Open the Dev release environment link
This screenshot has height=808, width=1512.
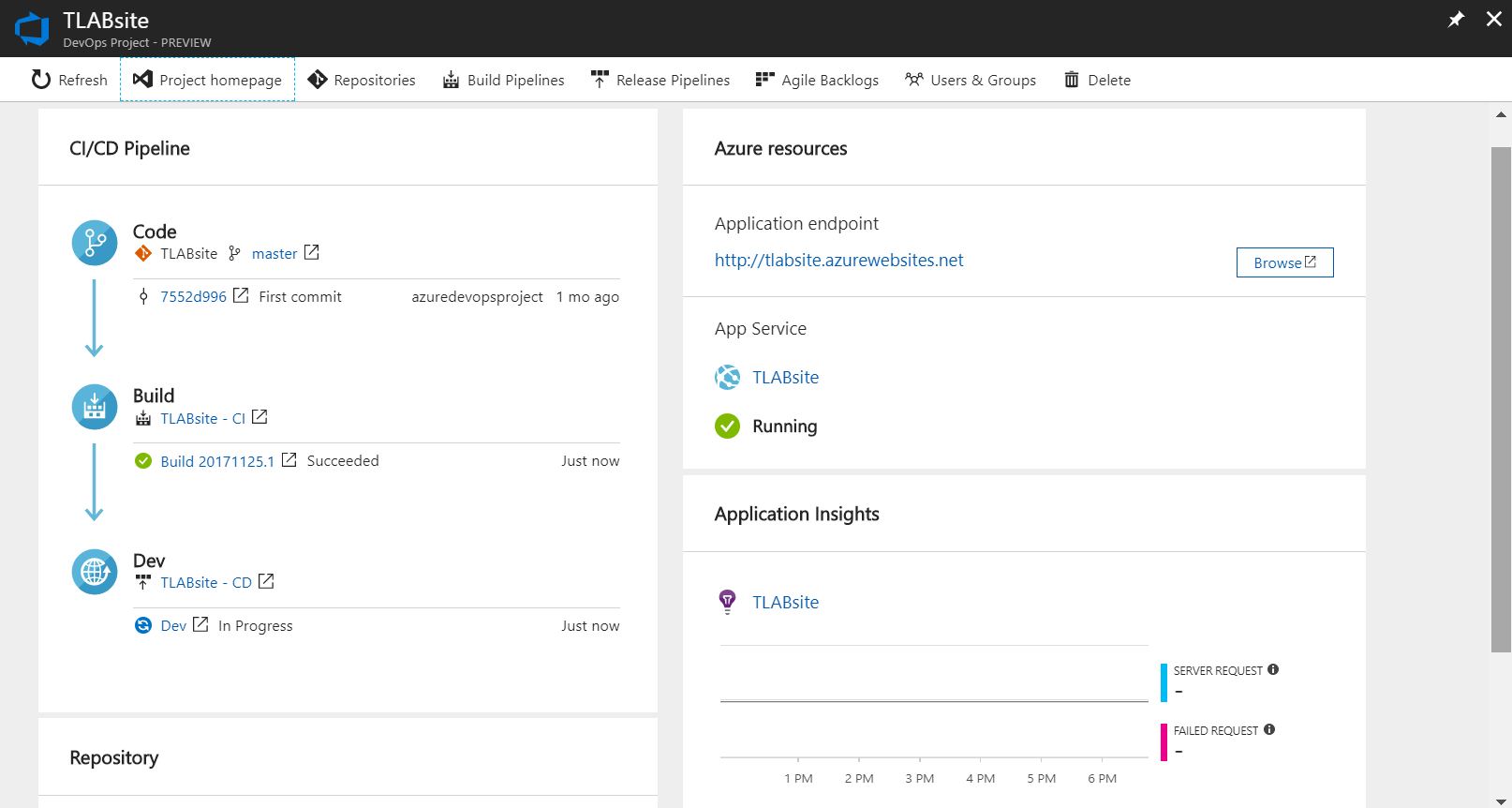point(173,626)
